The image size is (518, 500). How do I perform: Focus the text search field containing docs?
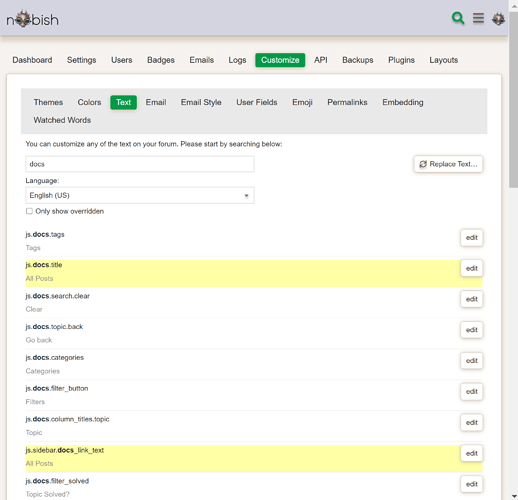pos(140,164)
